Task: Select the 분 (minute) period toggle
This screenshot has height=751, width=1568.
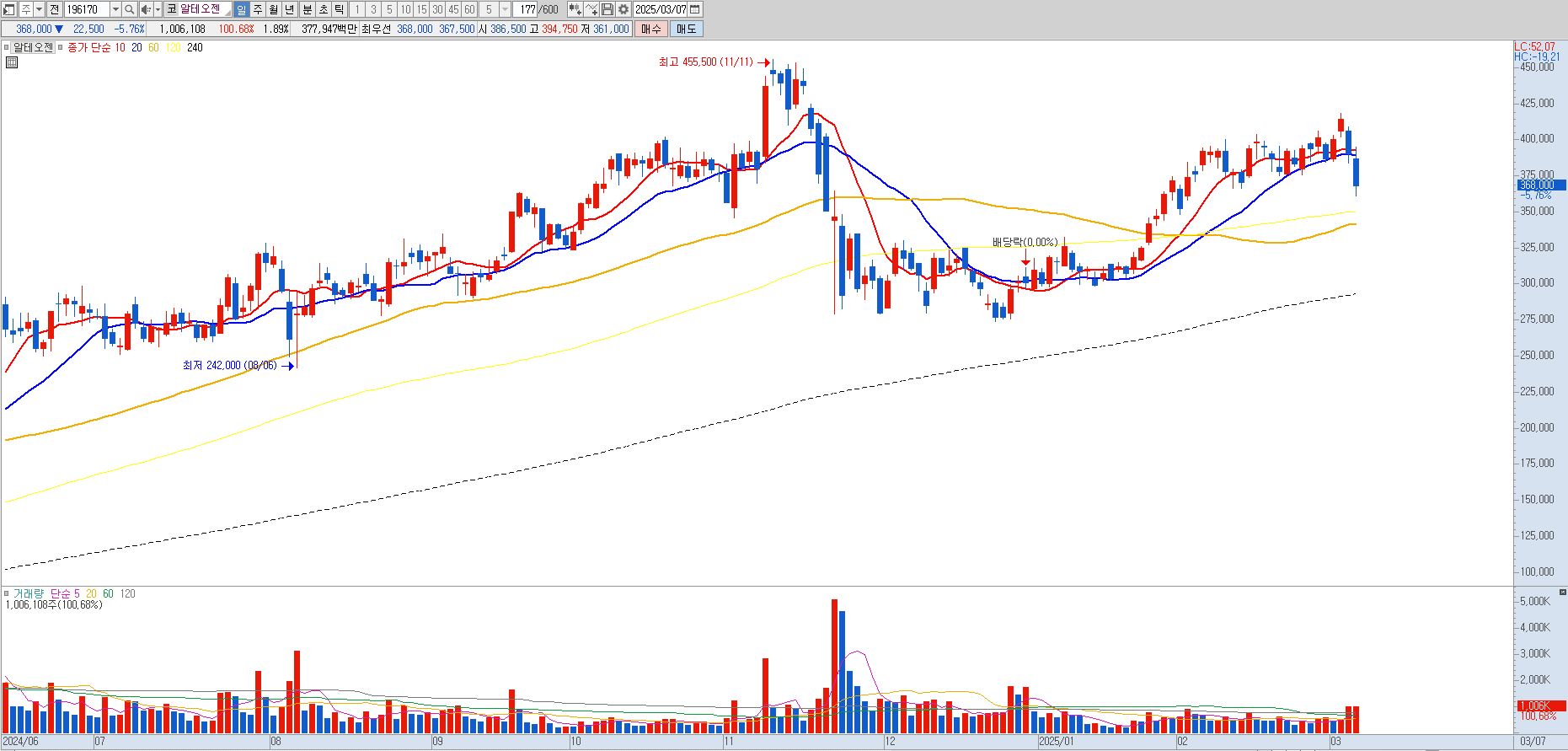Action: (x=307, y=9)
